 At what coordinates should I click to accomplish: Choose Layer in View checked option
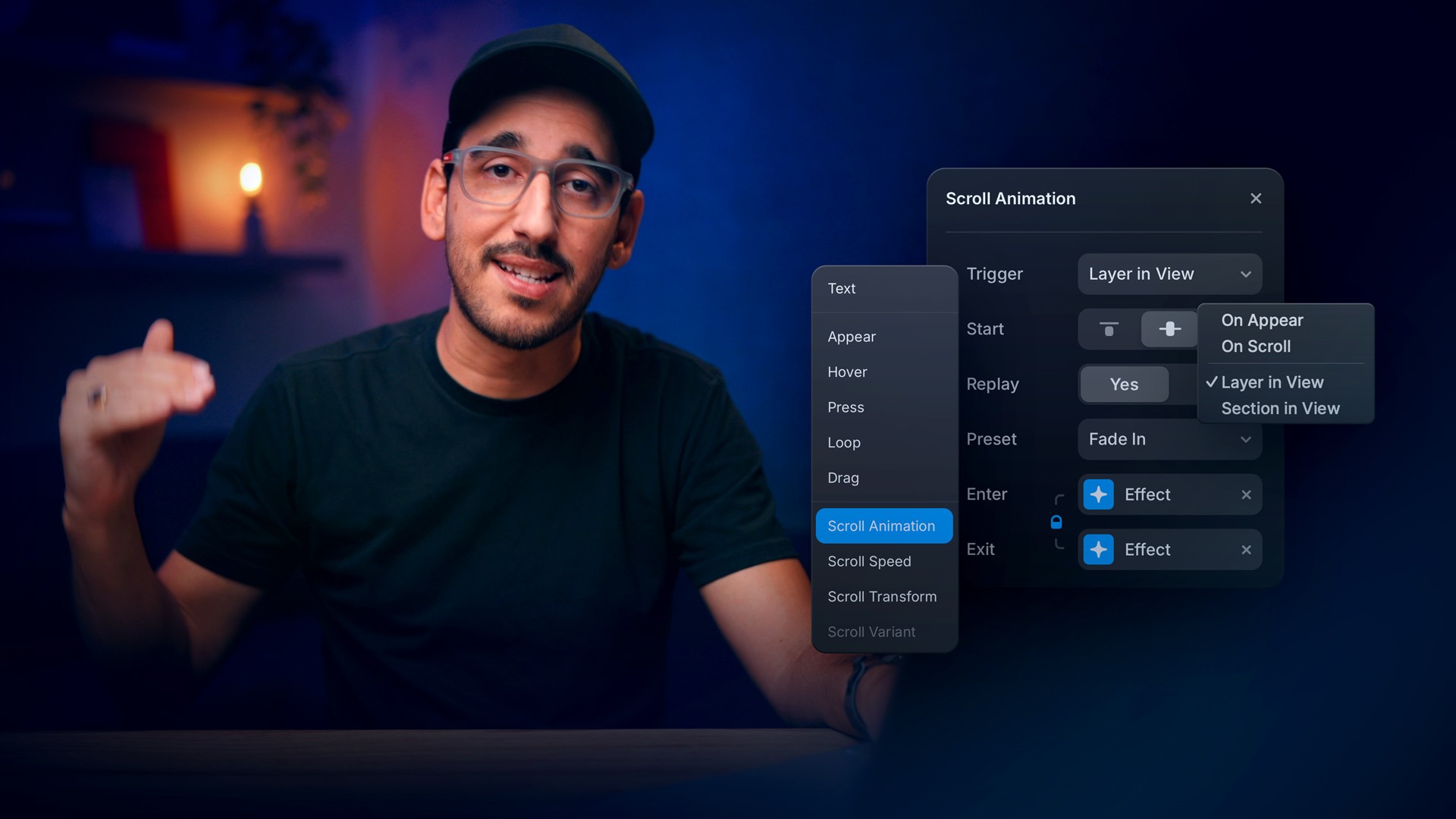[x=1272, y=382]
